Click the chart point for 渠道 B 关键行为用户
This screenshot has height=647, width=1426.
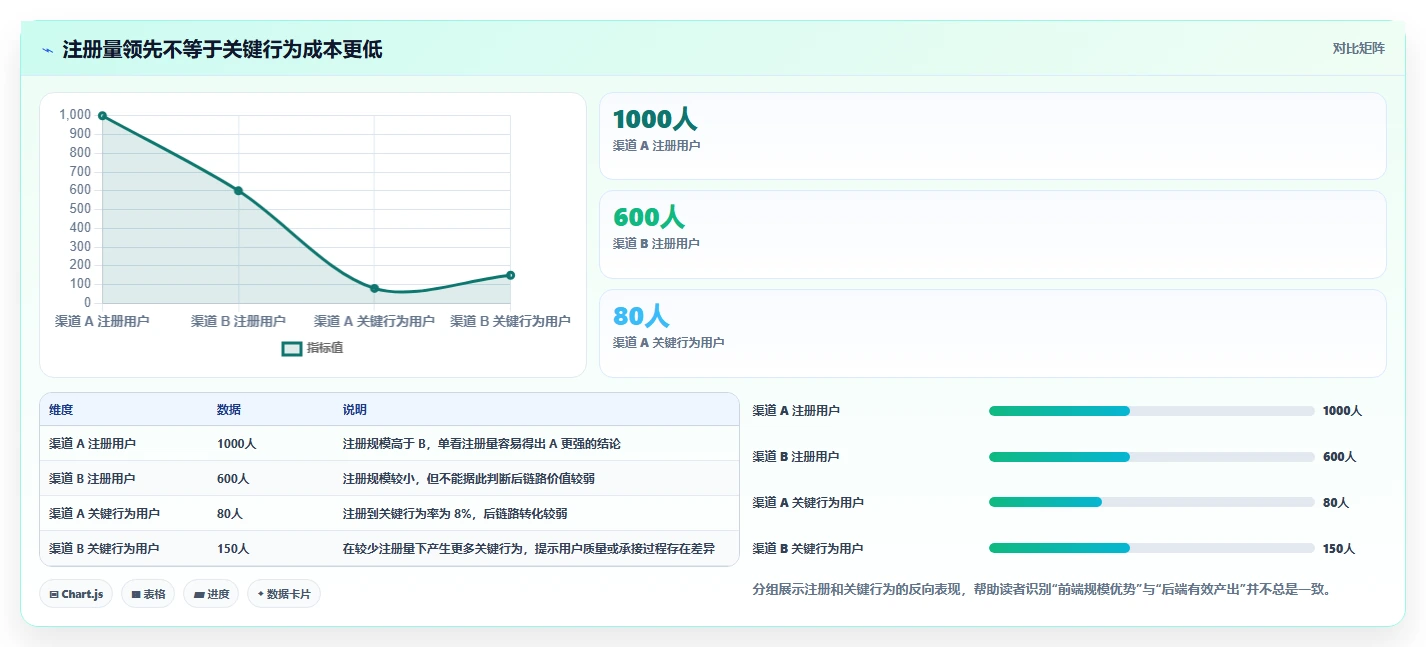coord(510,275)
